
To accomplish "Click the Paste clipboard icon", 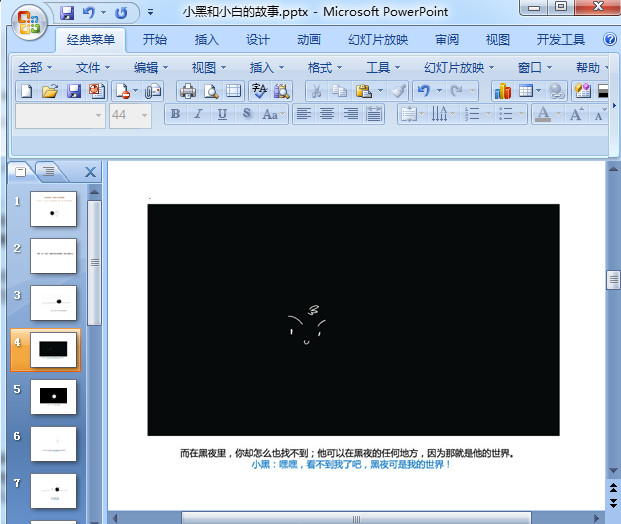I will click(x=364, y=91).
